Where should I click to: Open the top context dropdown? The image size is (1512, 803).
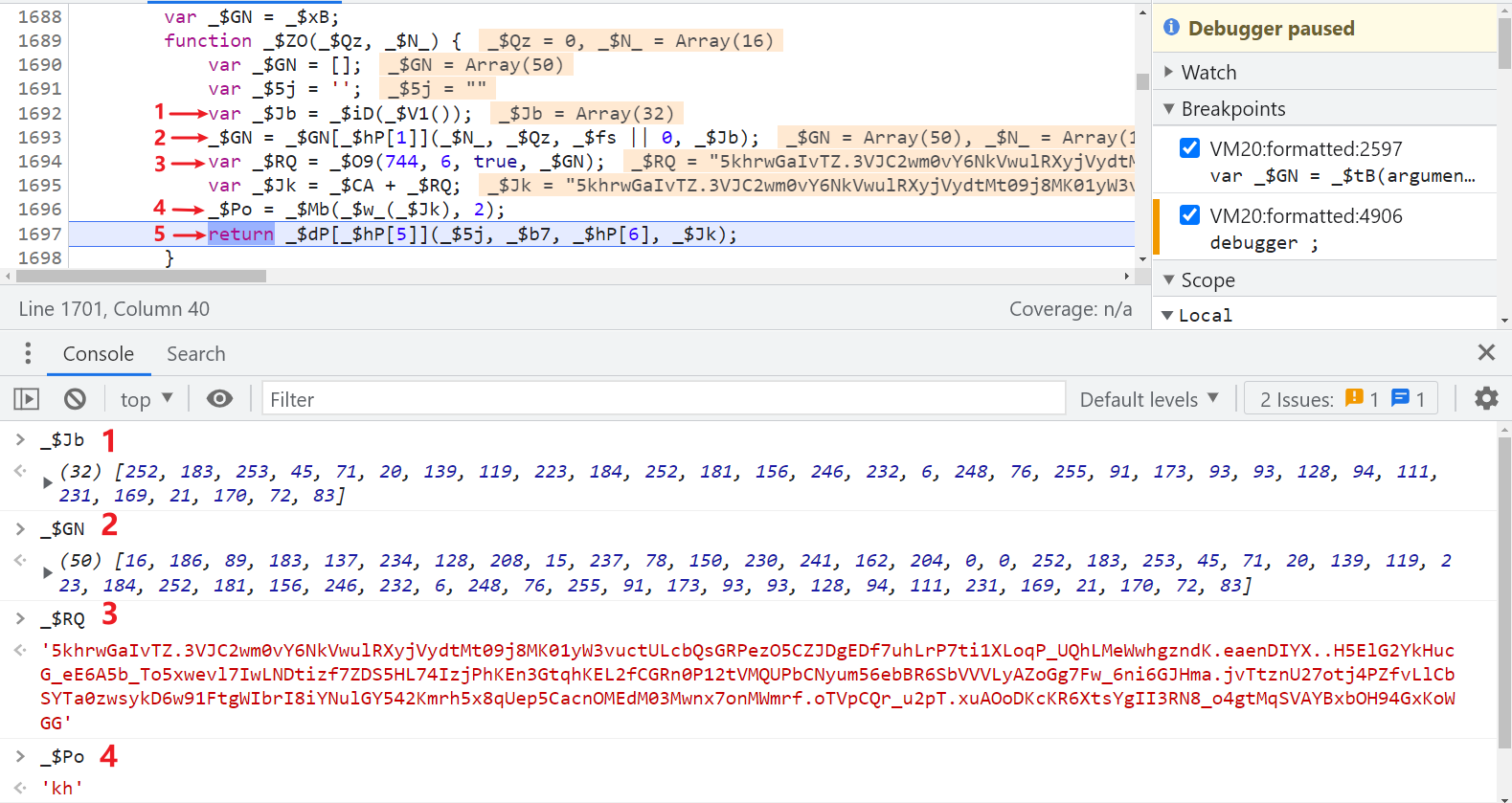[146, 399]
